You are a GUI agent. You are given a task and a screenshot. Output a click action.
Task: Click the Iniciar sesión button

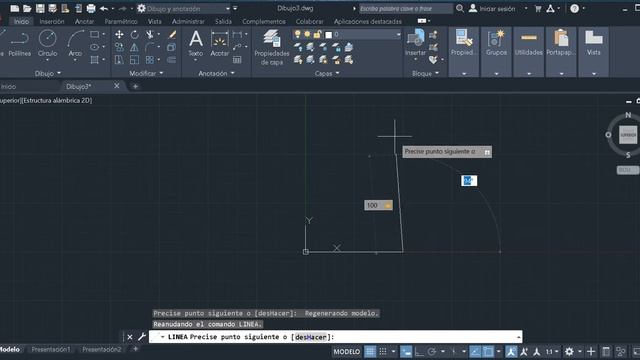pos(493,9)
